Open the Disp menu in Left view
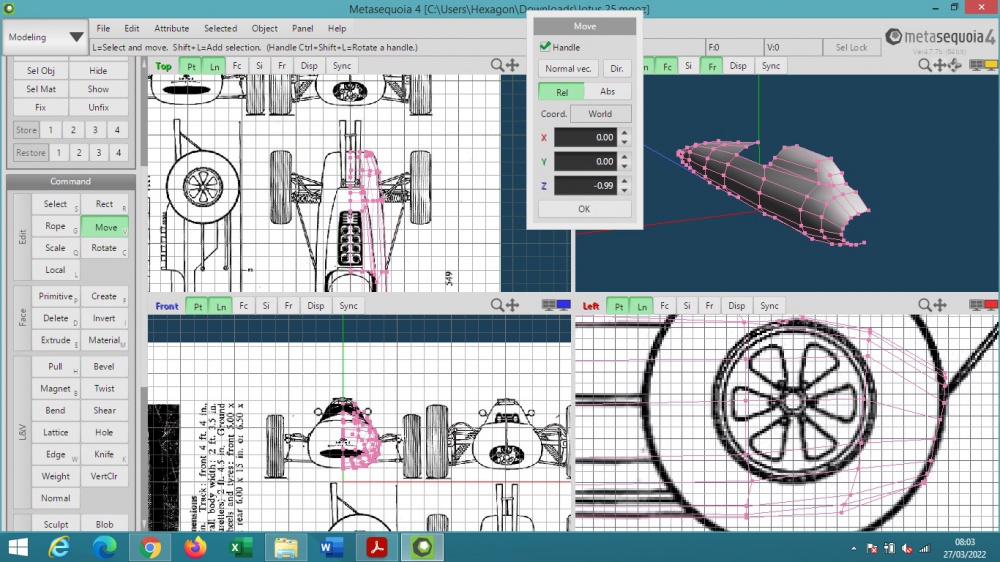The height and width of the screenshot is (562, 1000). (736, 306)
